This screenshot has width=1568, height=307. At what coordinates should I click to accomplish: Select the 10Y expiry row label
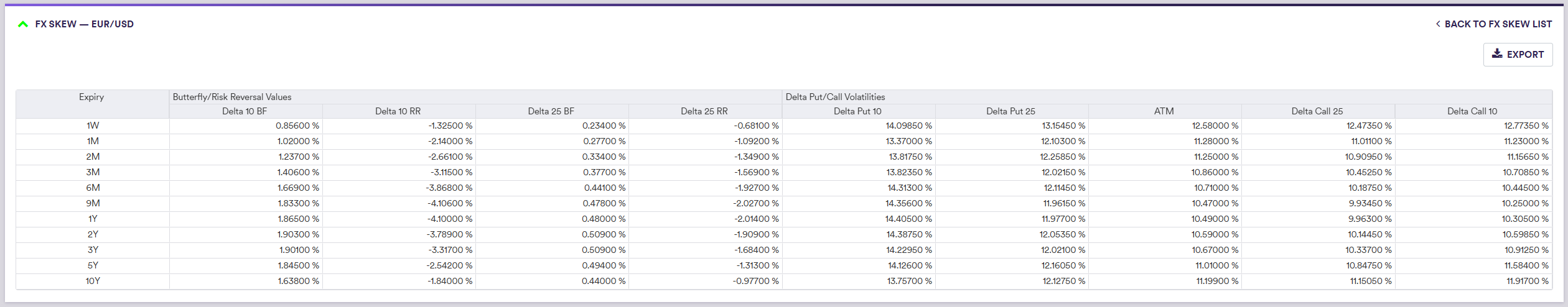pyautogui.click(x=93, y=281)
